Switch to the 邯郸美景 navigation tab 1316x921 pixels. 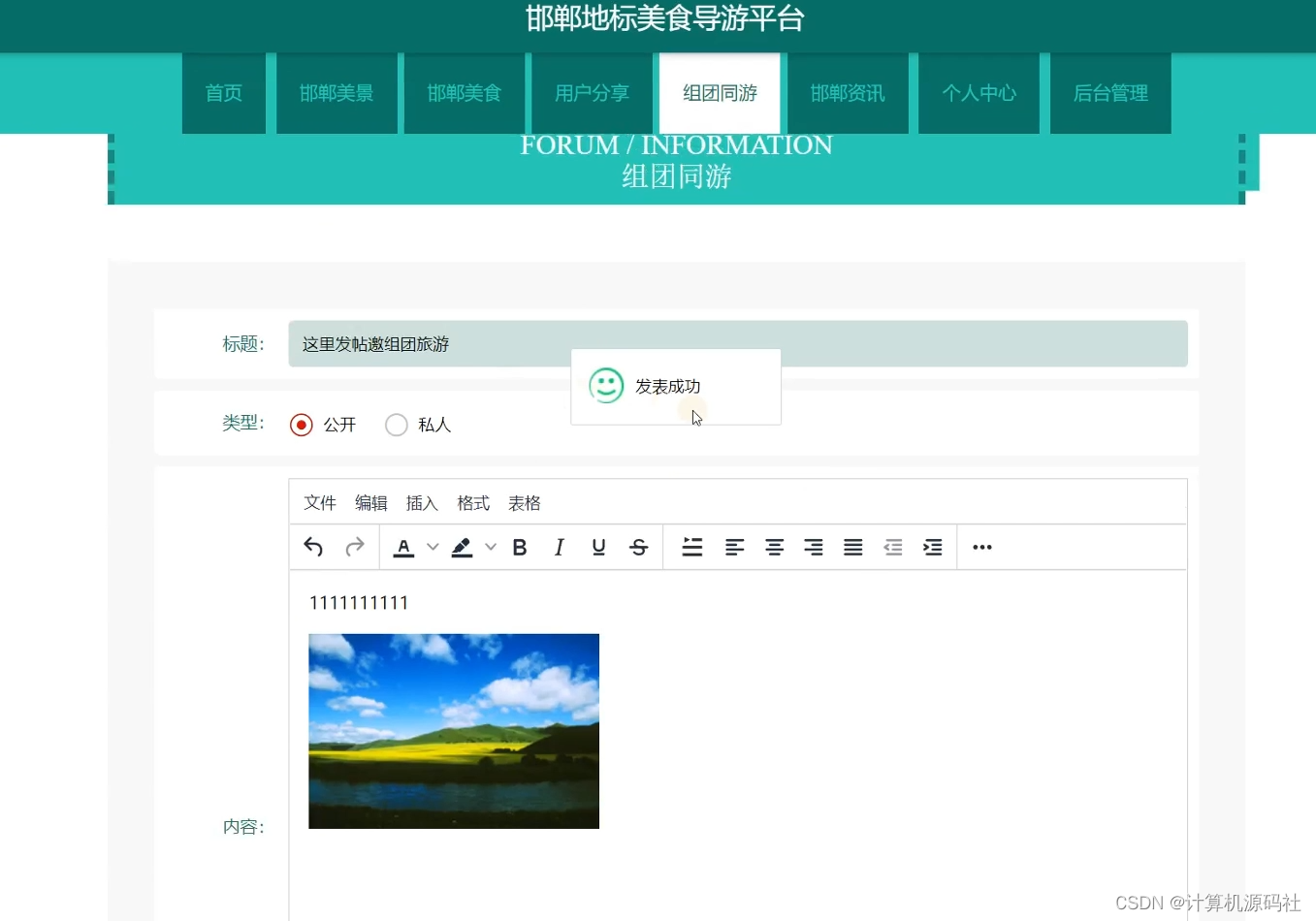[x=337, y=93]
